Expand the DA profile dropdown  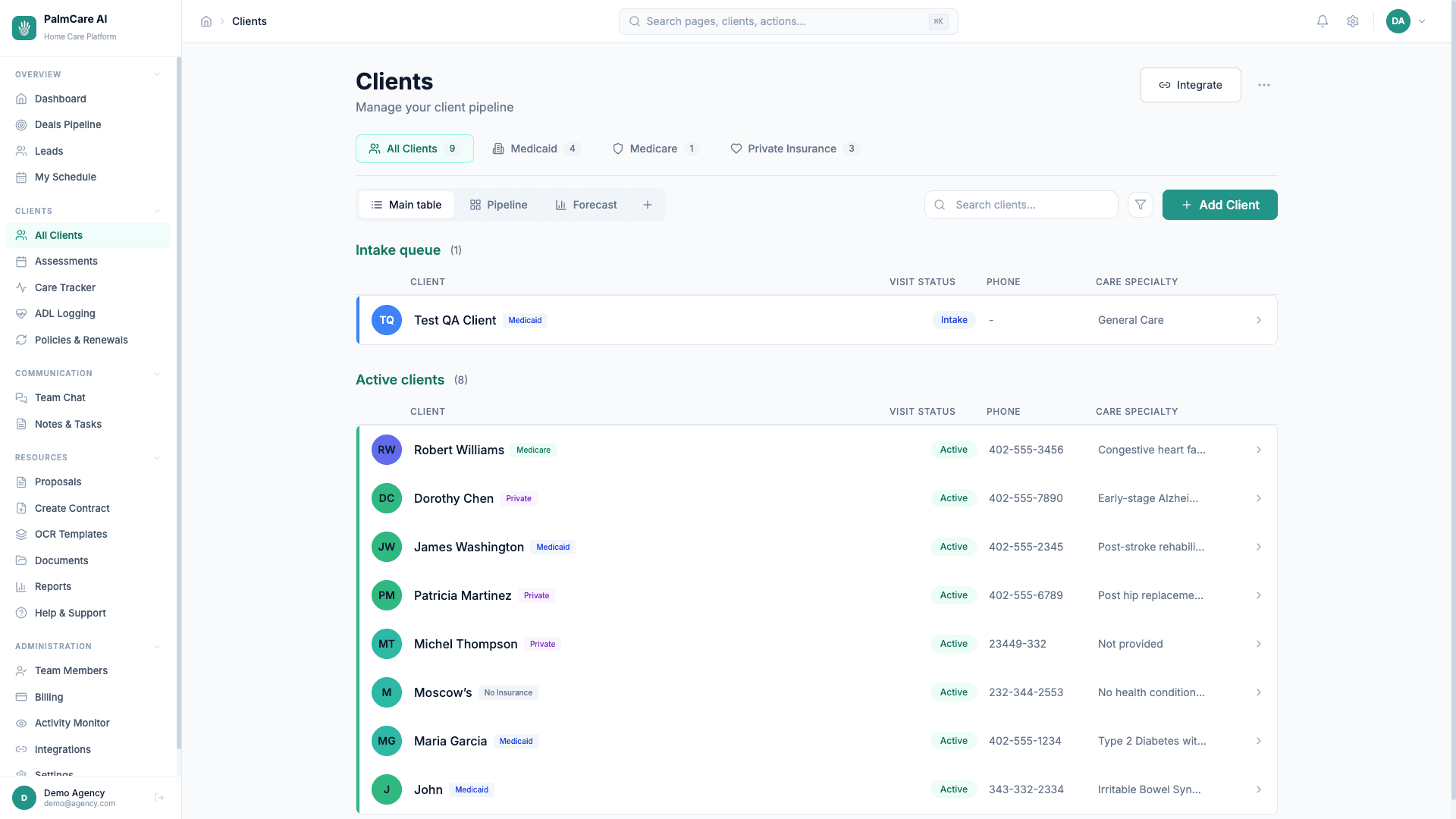pyautogui.click(x=1407, y=21)
